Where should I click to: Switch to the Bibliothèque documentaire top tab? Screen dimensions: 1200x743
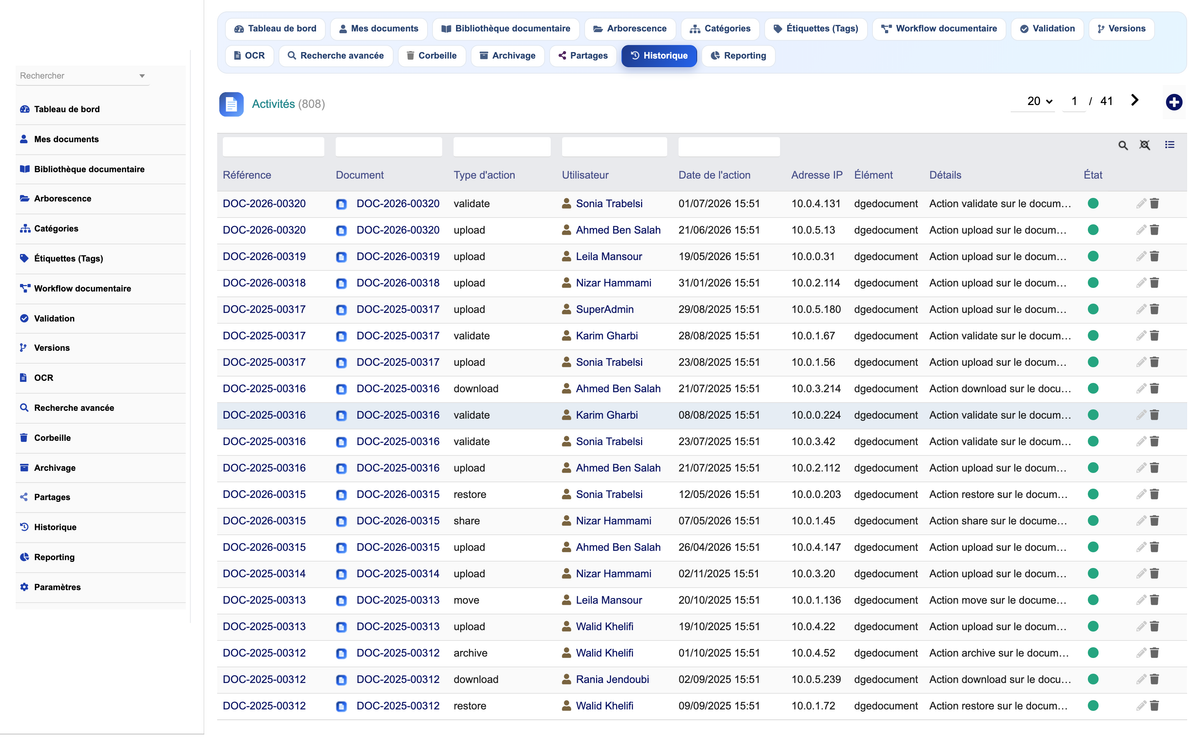[506, 29]
